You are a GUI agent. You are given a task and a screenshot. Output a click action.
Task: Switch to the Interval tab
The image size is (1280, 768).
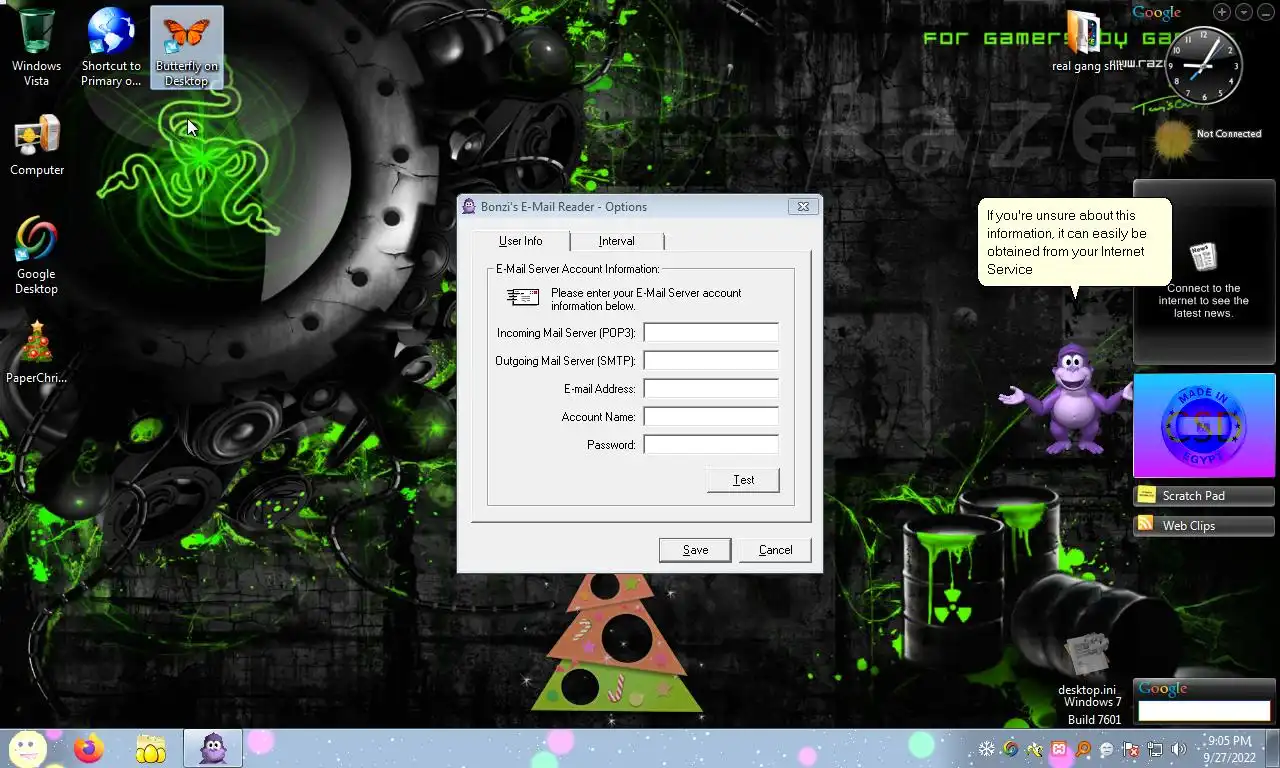616,241
